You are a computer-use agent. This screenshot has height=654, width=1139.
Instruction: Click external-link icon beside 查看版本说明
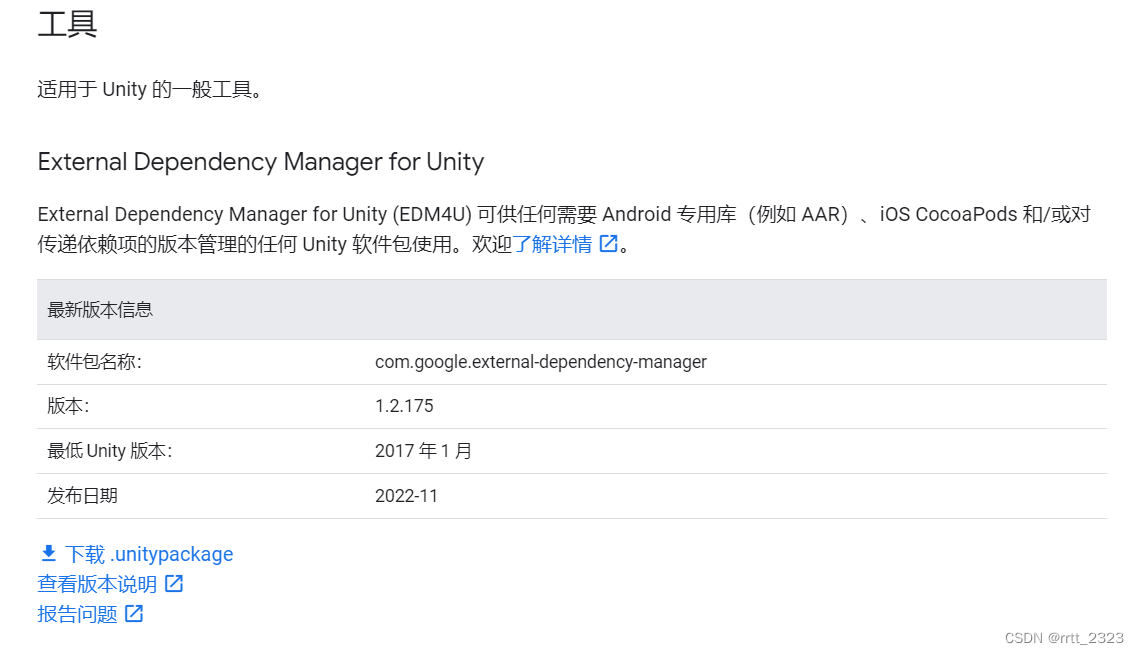[x=174, y=584]
